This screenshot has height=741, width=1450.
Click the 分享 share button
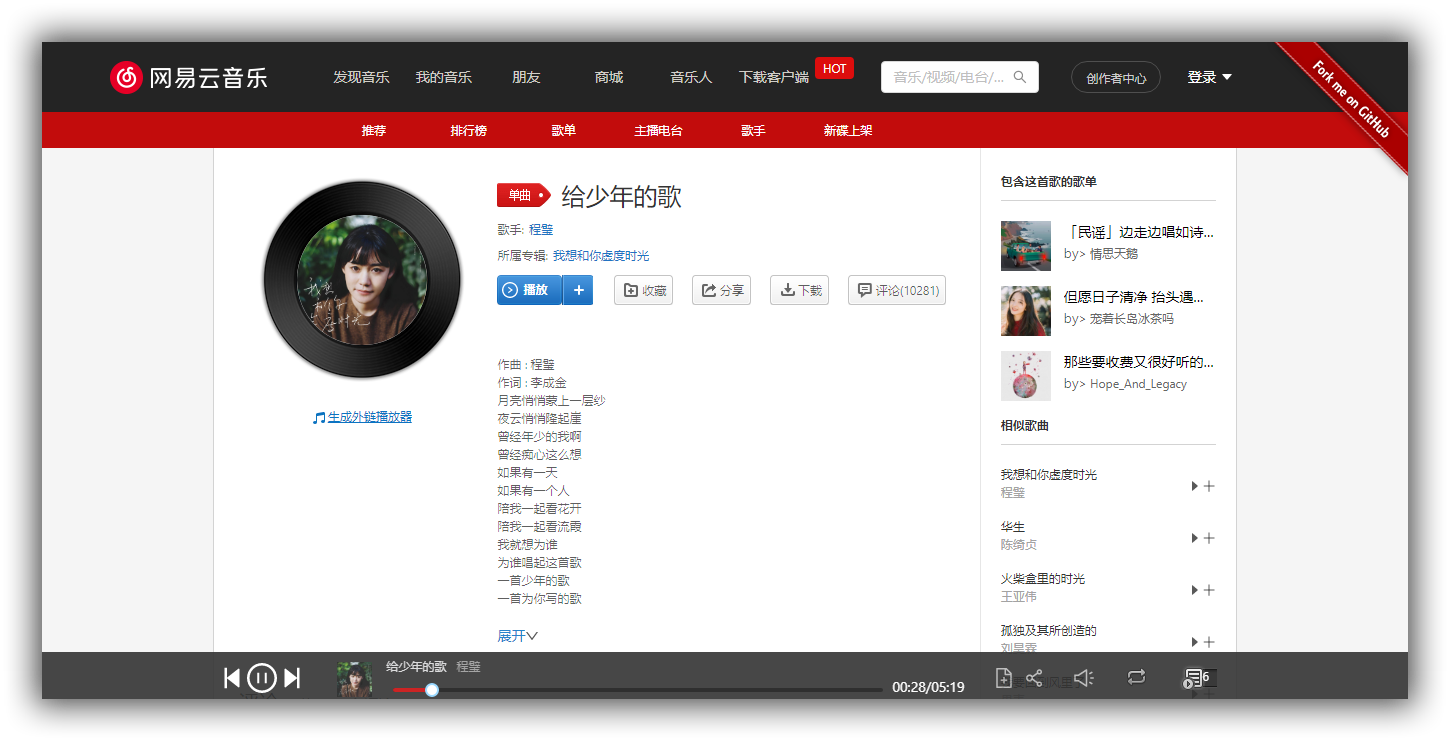pyautogui.click(x=721, y=290)
